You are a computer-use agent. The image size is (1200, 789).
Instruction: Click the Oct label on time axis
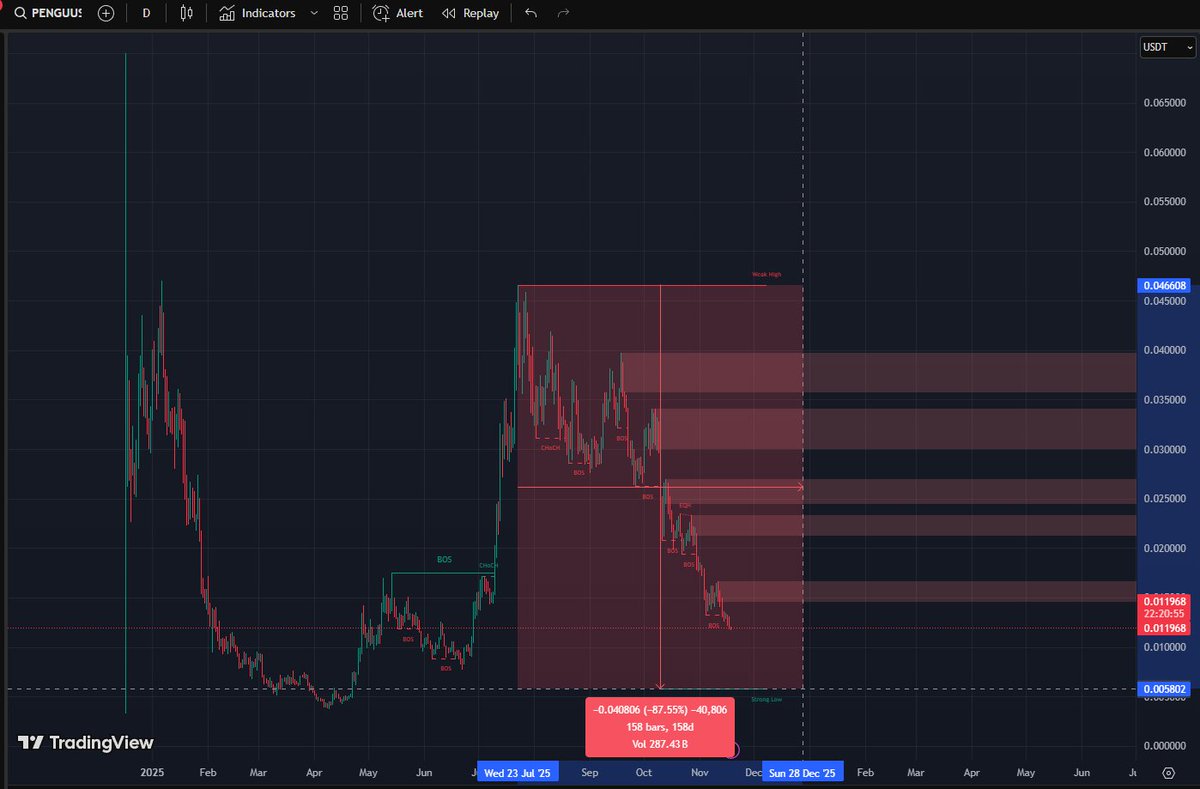(x=643, y=773)
